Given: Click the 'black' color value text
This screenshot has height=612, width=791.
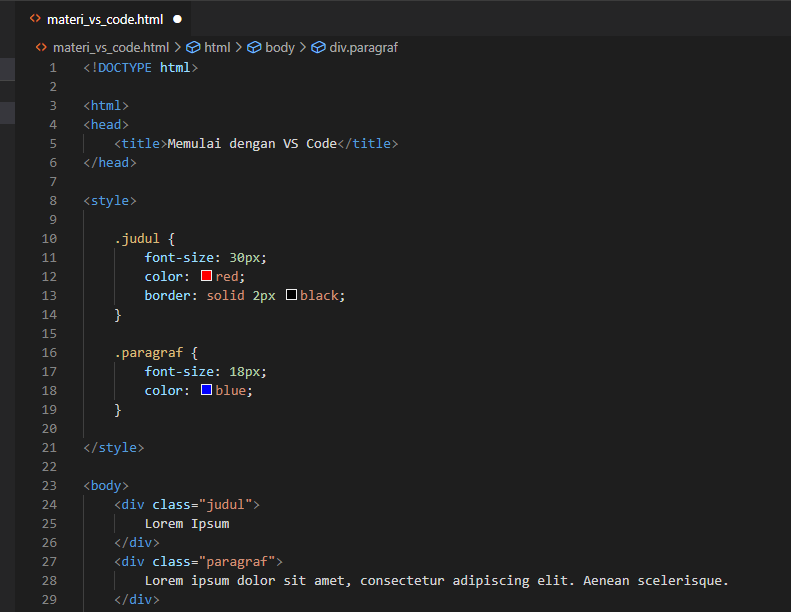Looking at the screenshot, I should tap(319, 296).
